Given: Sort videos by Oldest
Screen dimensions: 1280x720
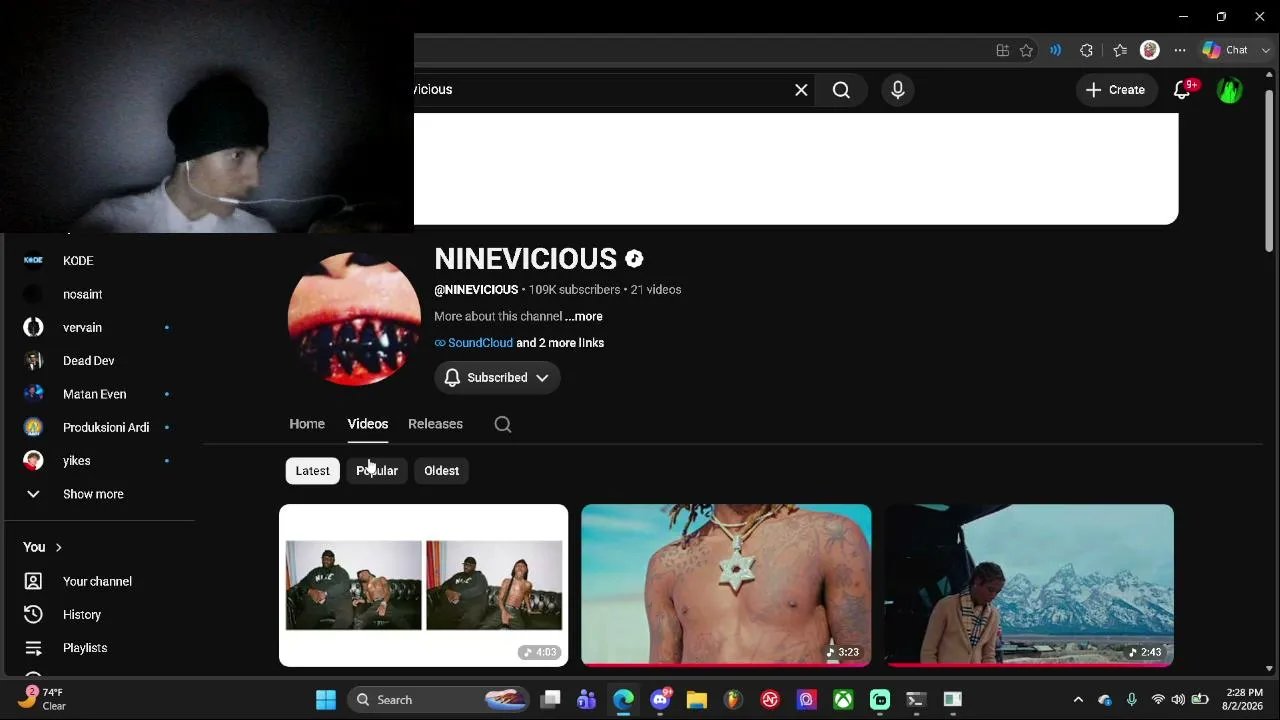Looking at the screenshot, I should tap(441, 471).
